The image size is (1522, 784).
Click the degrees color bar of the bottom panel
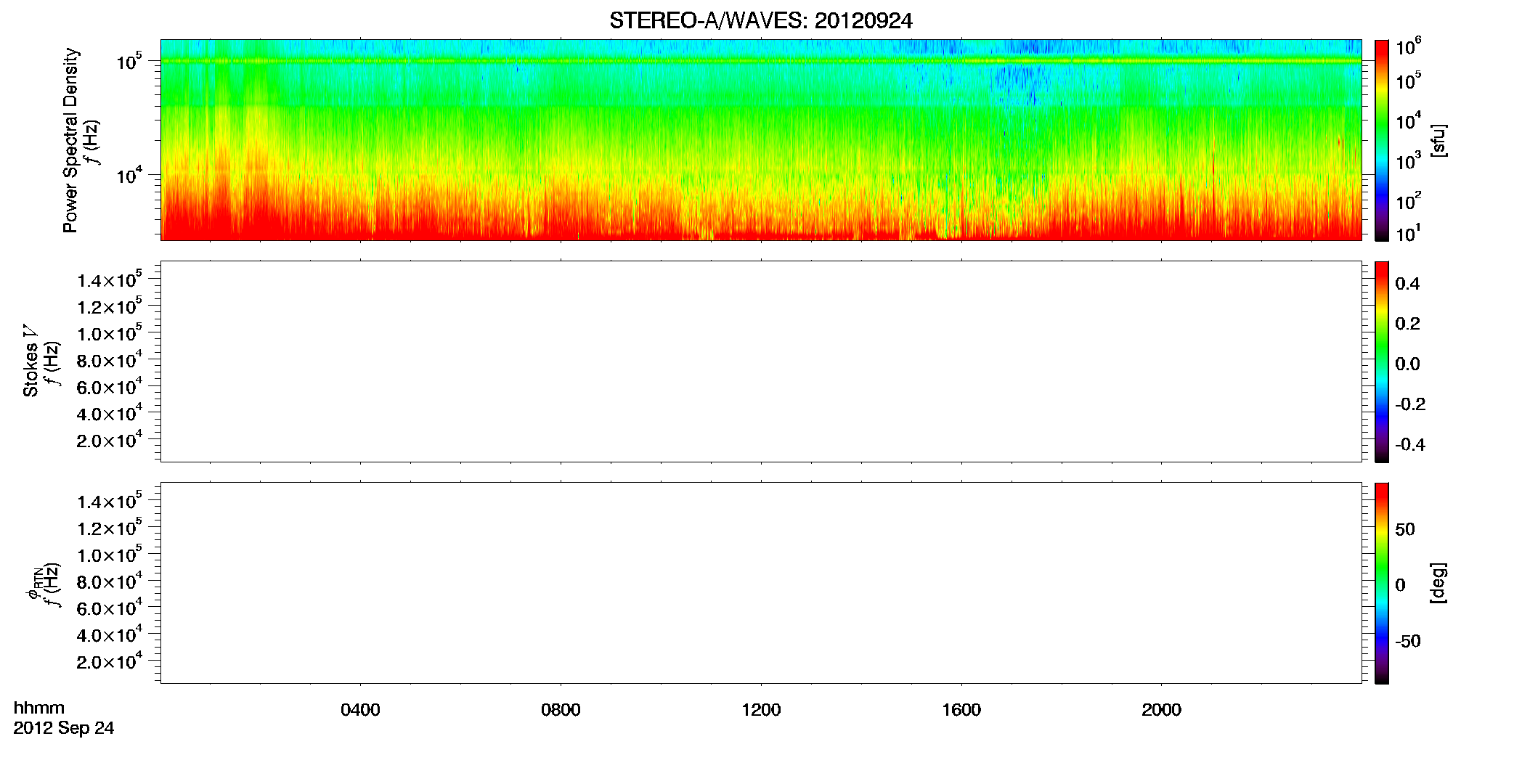point(1381,583)
